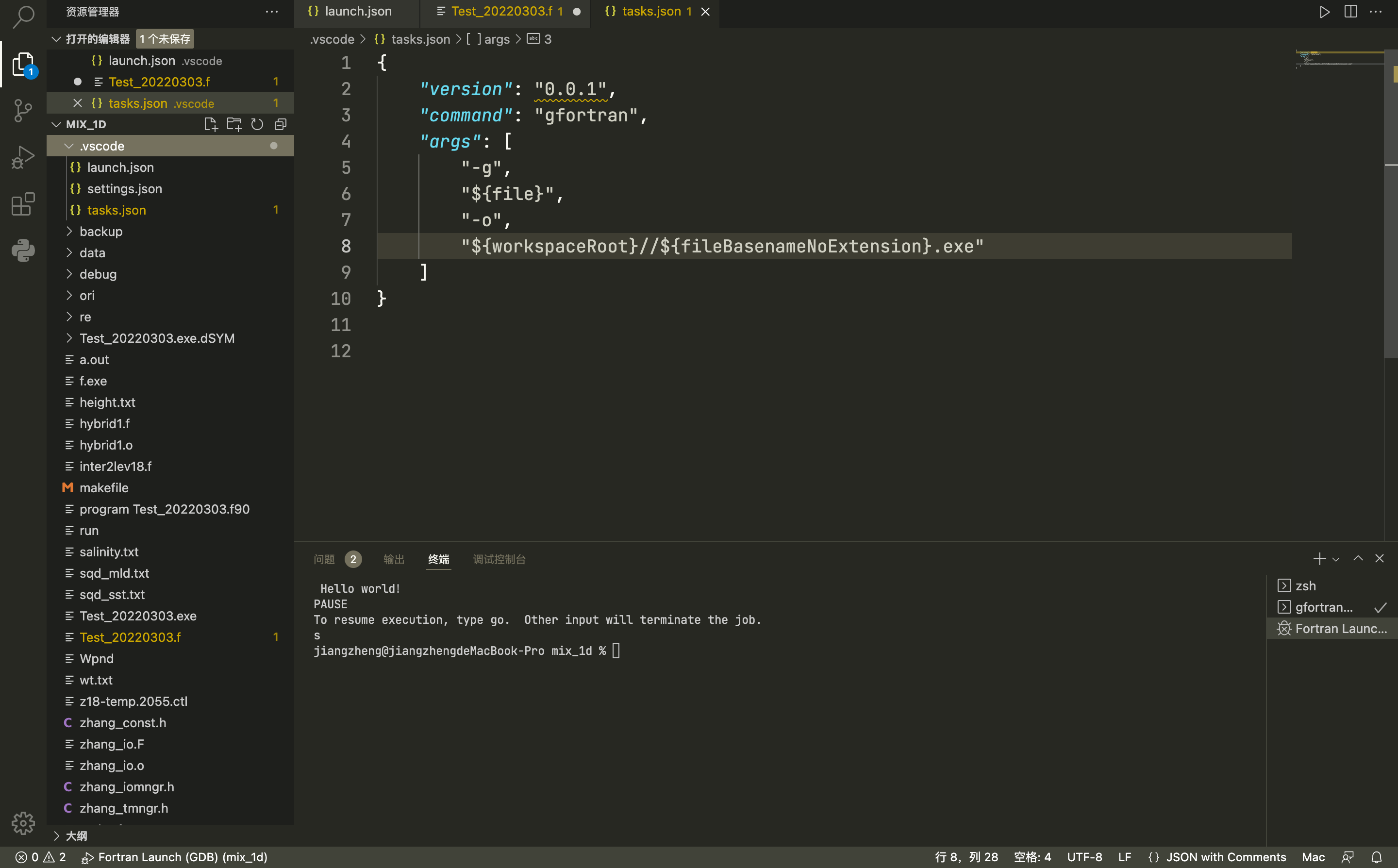Click the editor vertical scrollbar
This screenshot has height=868, width=1398.
(1391, 204)
